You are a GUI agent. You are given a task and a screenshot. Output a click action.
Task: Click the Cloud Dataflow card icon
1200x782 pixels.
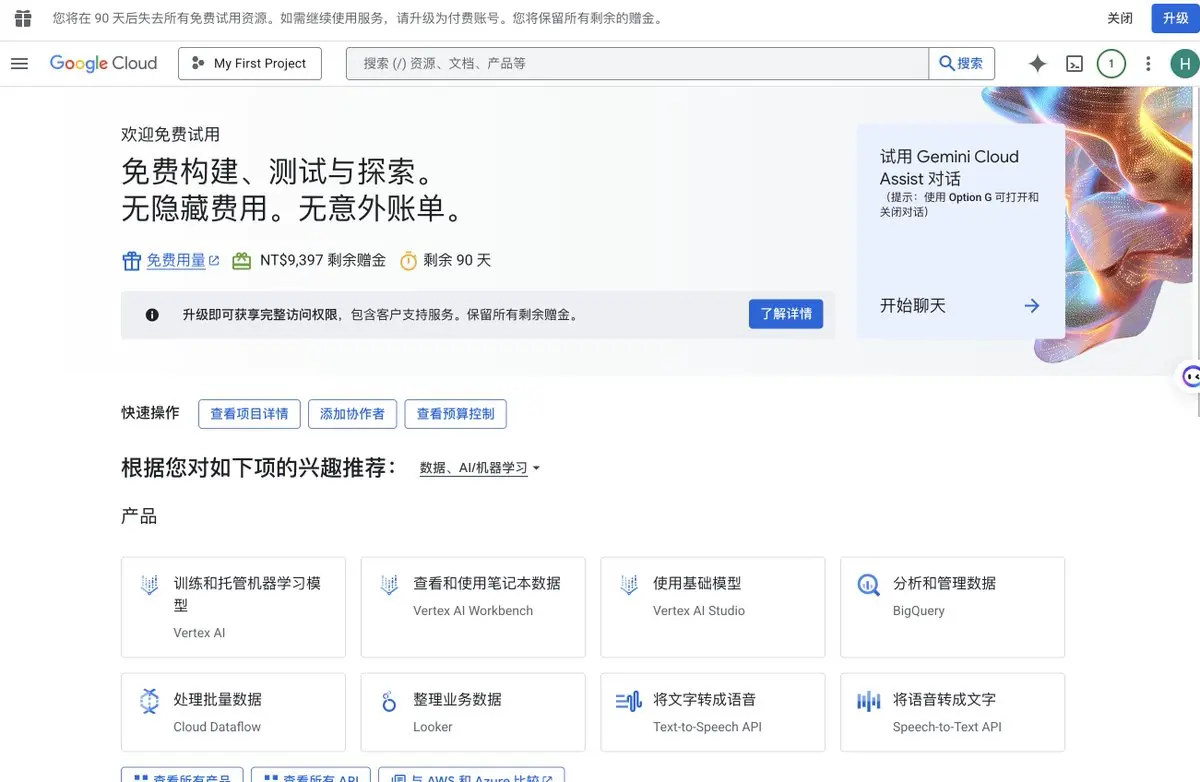pyautogui.click(x=150, y=701)
